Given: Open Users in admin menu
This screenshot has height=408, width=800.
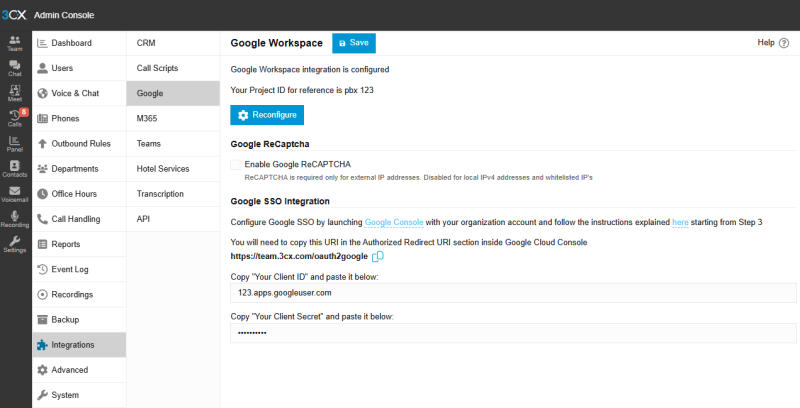Looking at the screenshot, I should pos(79,68).
